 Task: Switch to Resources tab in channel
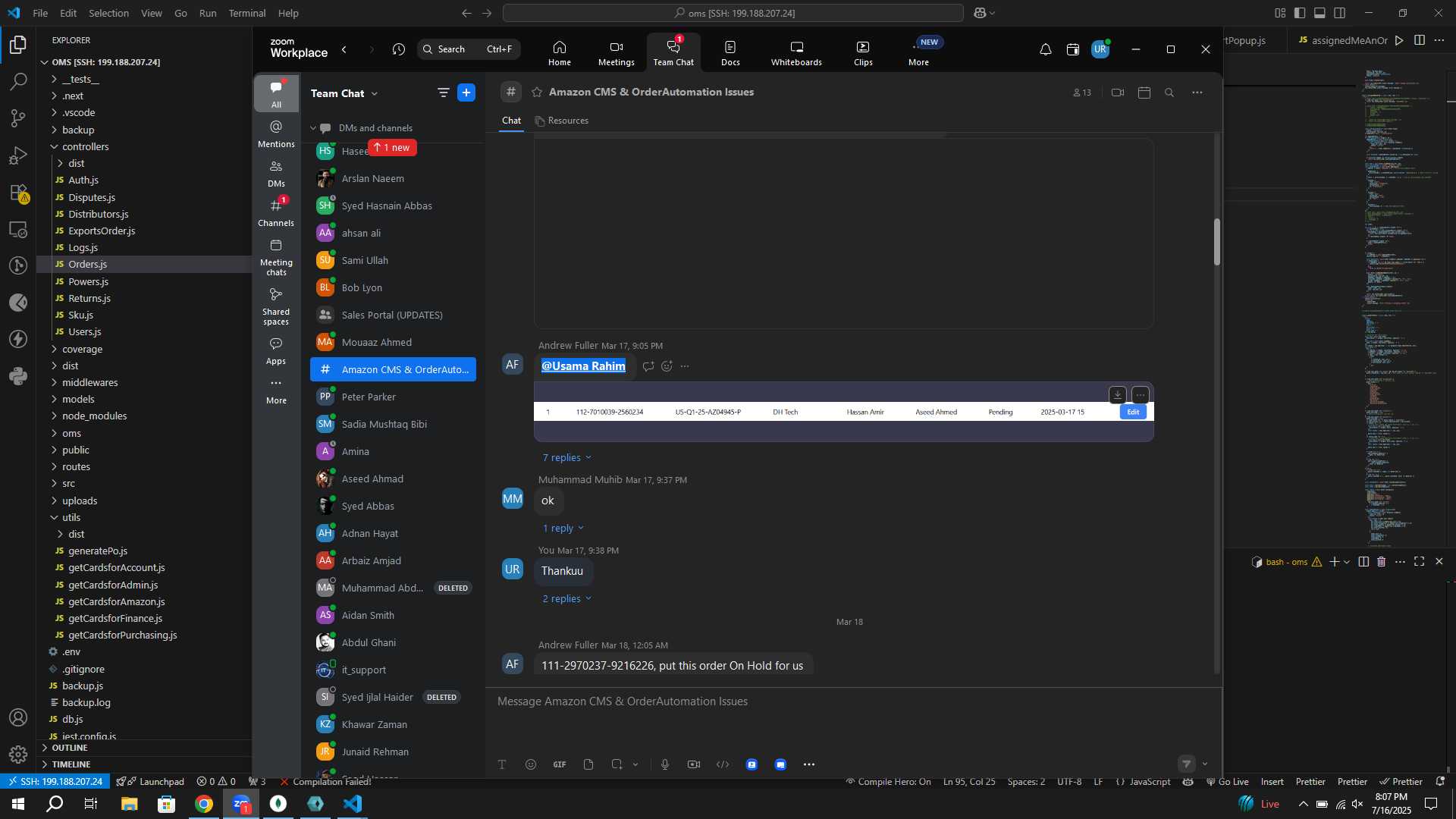pyautogui.click(x=561, y=121)
